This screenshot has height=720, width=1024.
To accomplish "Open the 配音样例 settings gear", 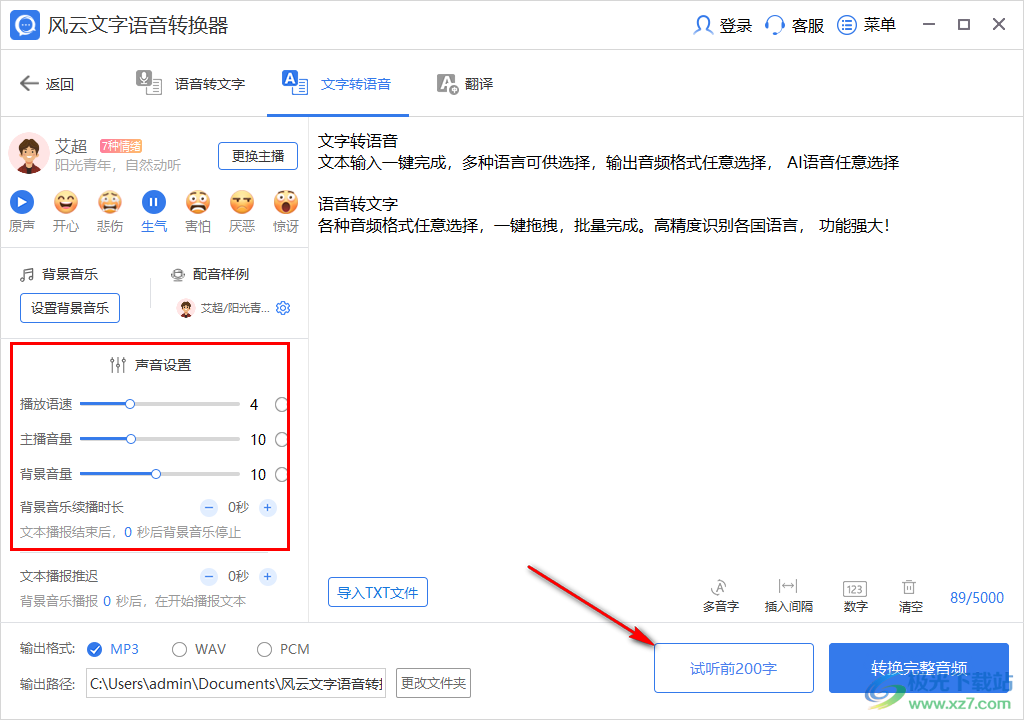I will click(x=283, y=308).
